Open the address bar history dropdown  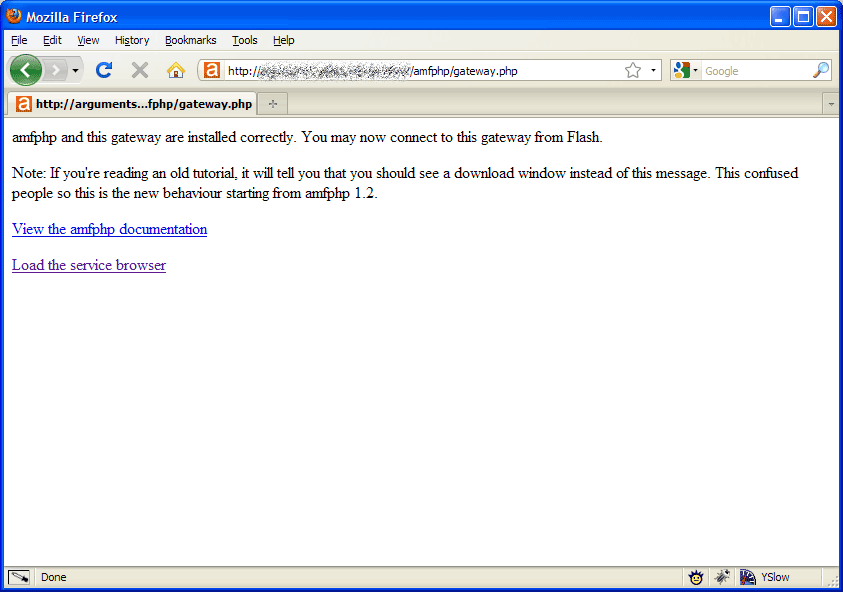[x=653, y=70]
